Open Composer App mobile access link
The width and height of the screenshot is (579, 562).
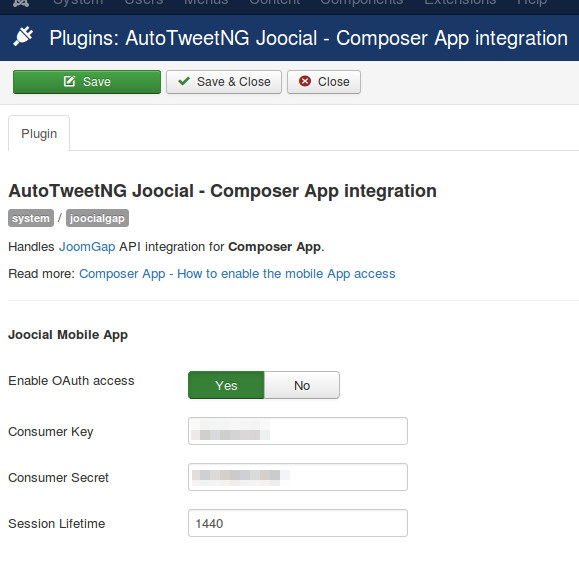[237, 274]
